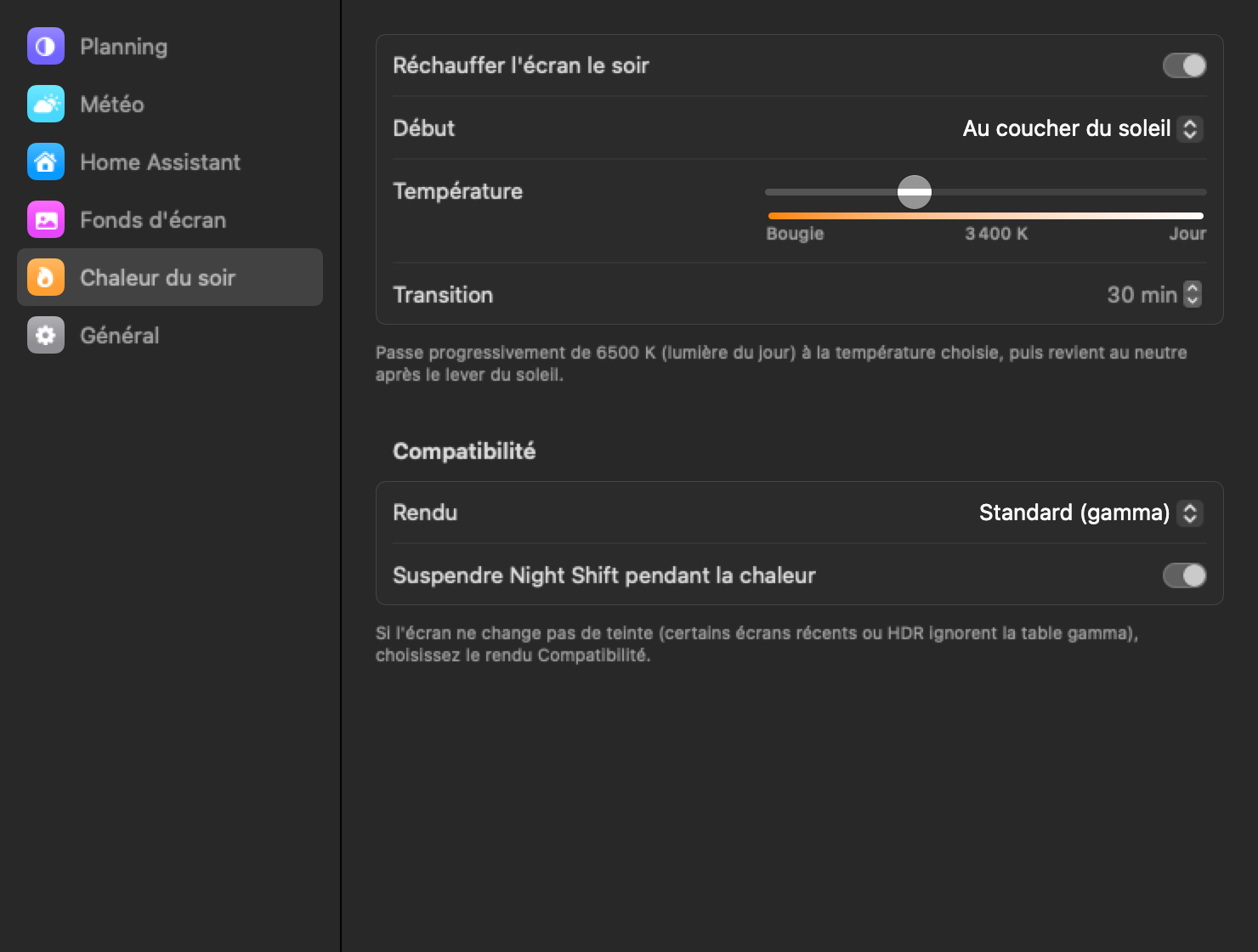Open the Rendu popup chevron button
This screenshot has height=952, width=1258.
pyautogui.click(x=1190, y=513)
